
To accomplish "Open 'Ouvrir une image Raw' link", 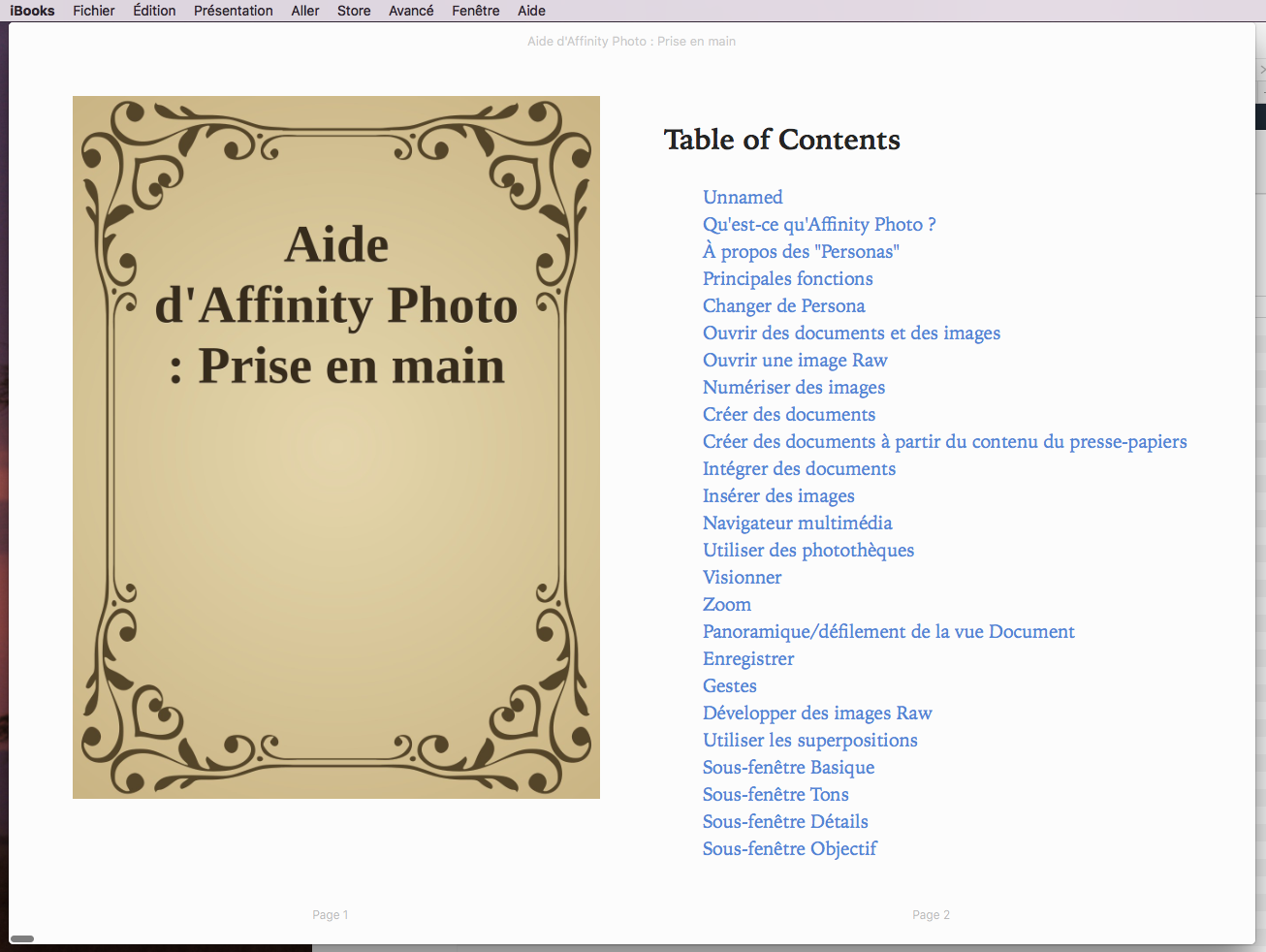I will pyautogui.click(x=795, y=360).
